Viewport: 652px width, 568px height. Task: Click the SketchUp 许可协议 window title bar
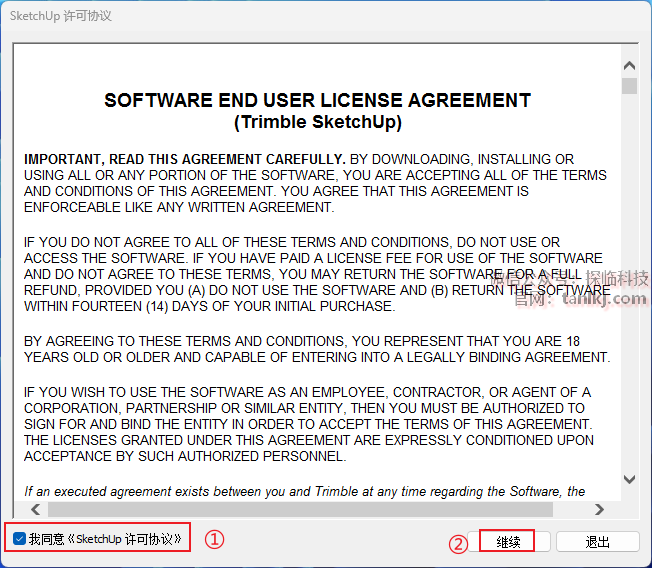[x=300, y=16]
